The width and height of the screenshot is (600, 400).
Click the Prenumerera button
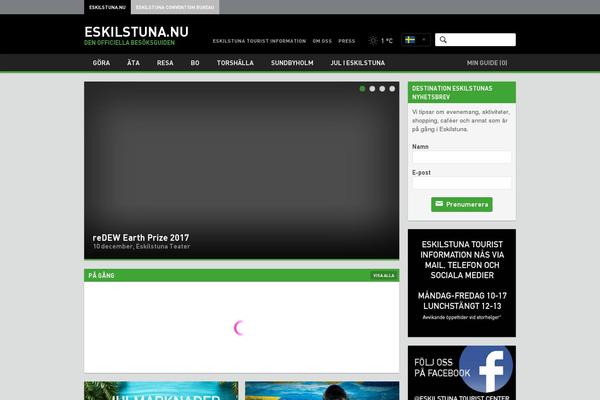[x=462, y=204]
